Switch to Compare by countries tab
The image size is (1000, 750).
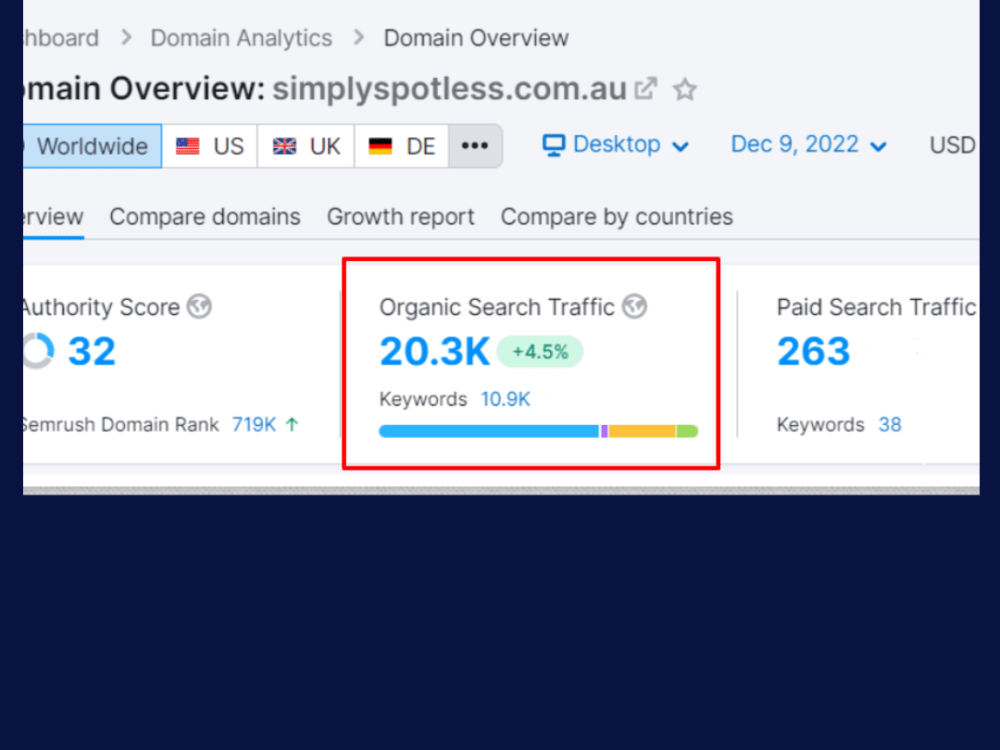pyautogui.click(x=617, y=217)
